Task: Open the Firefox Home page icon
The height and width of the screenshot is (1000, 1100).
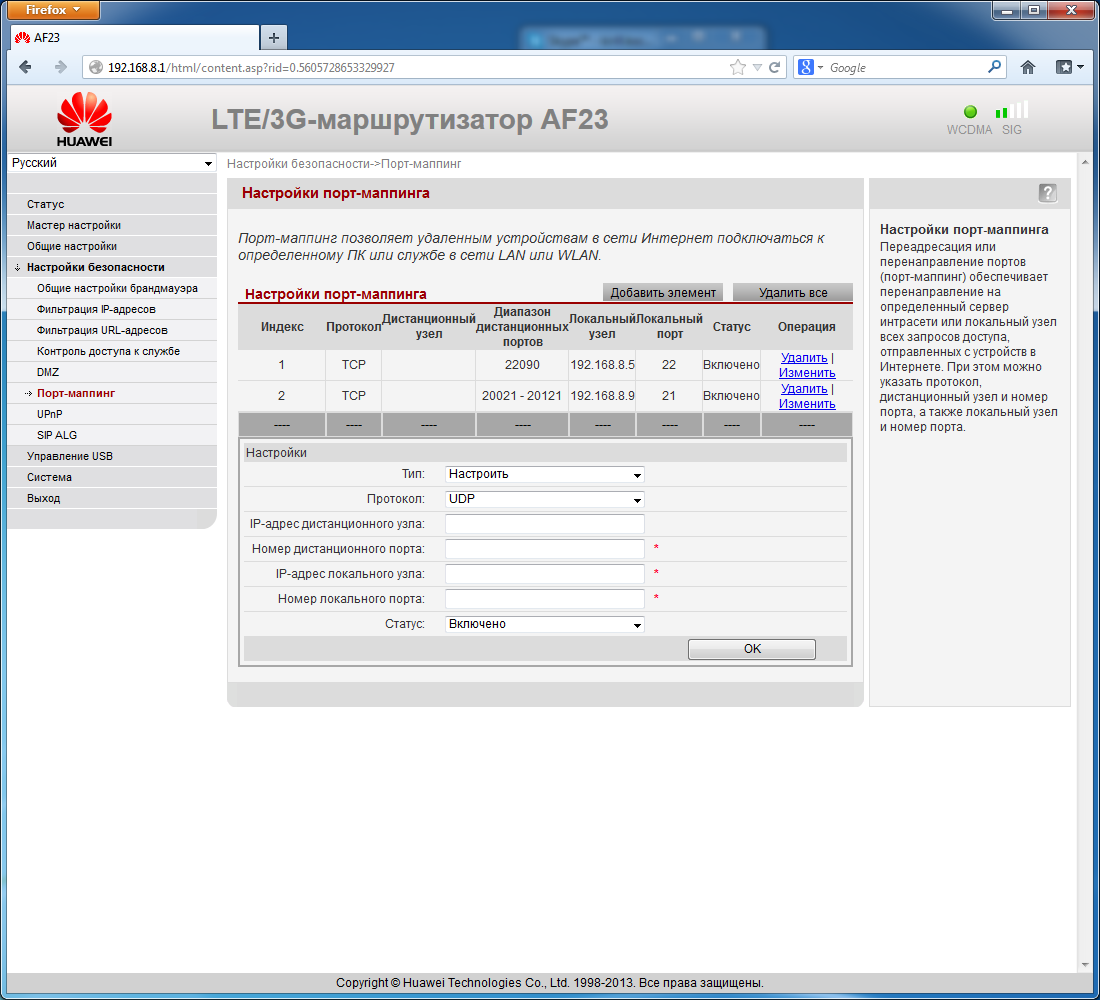Action: coord(1028,67)
